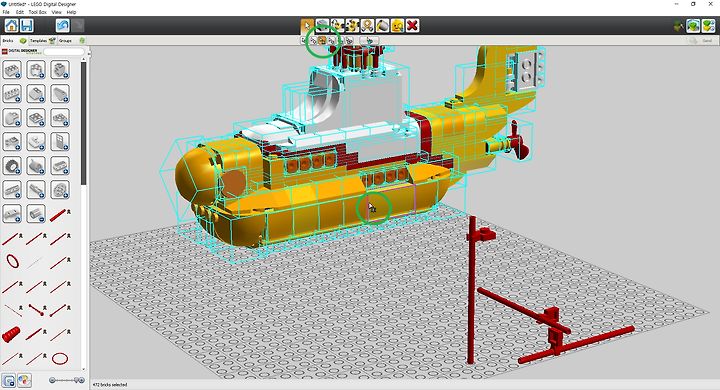
Task: Click the Invert selection button
Action: pyautogui.click(x=369, y=40)
